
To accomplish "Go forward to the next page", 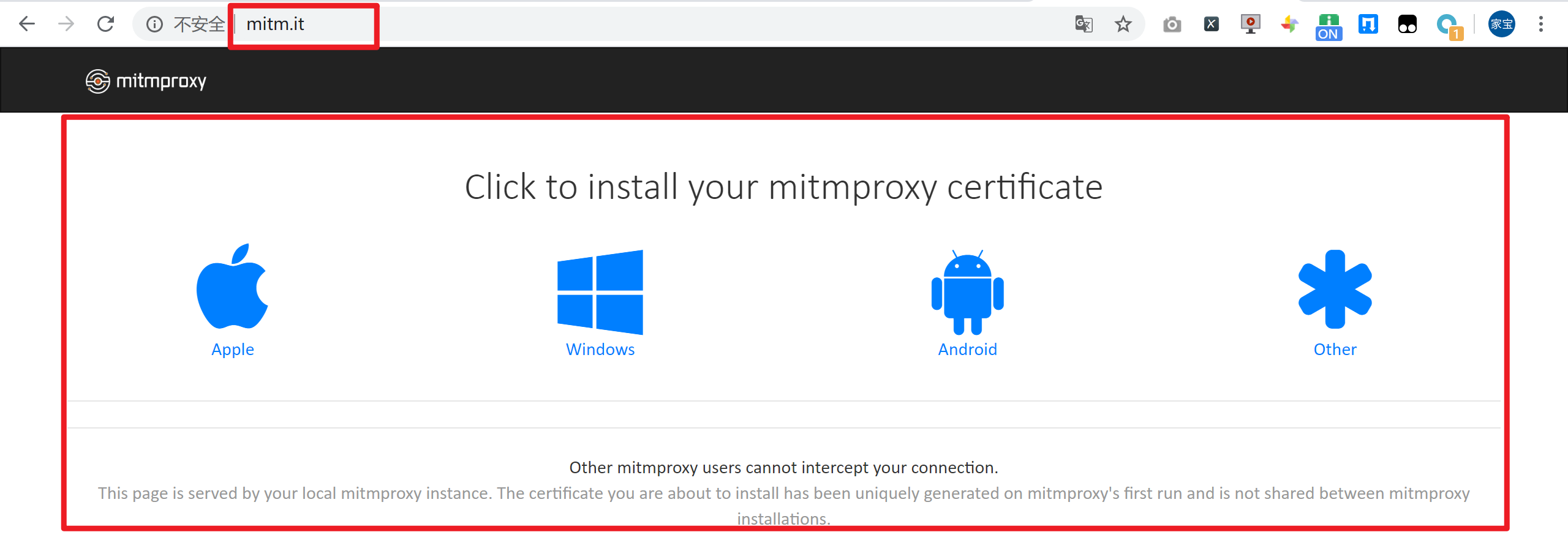I will 66,24.
